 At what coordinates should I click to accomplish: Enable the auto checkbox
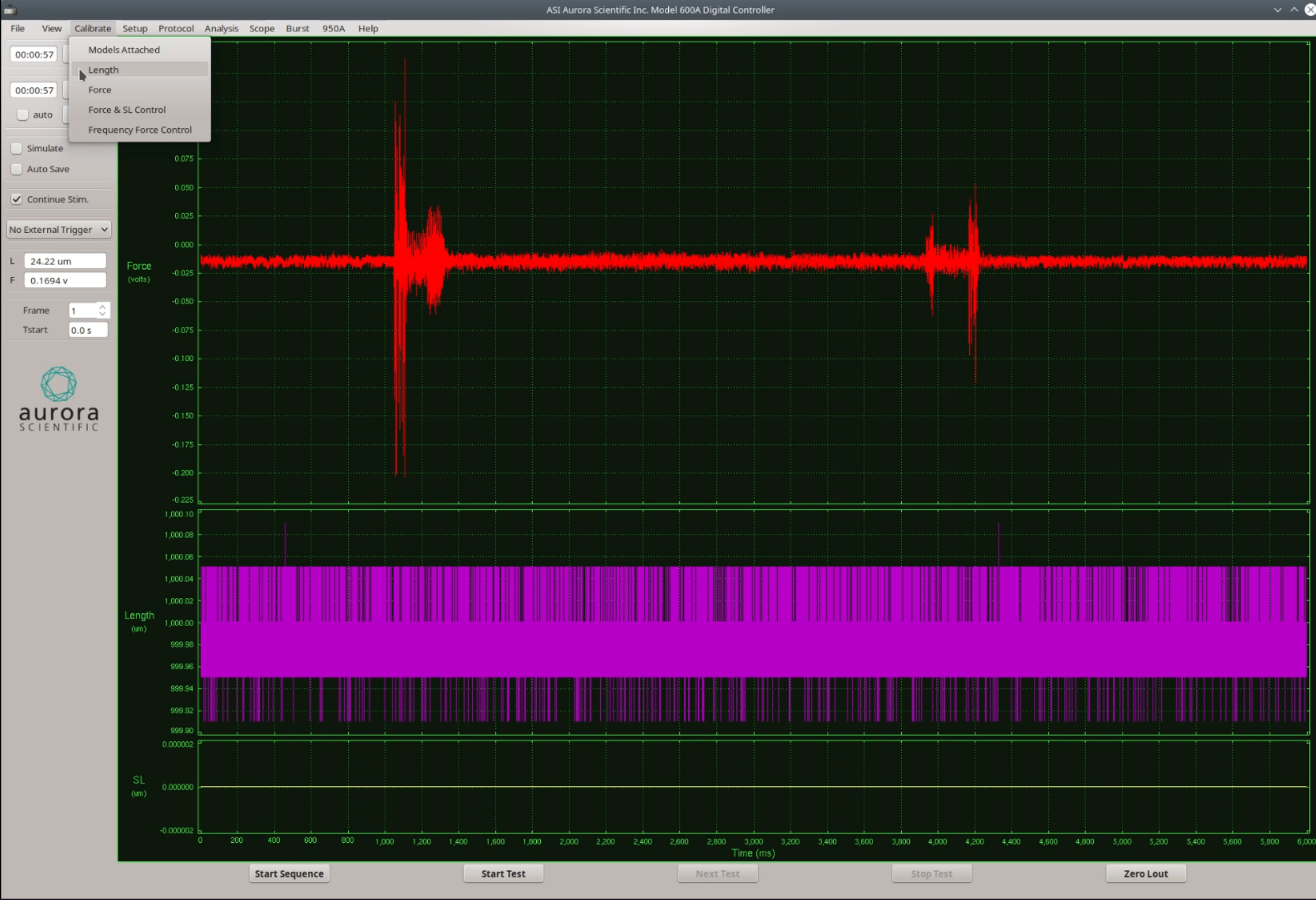22,114
